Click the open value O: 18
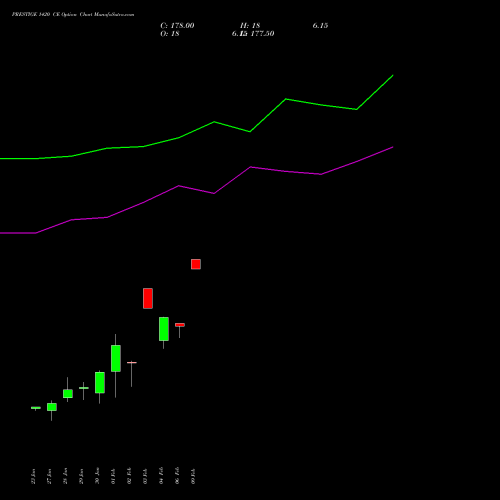The height and width of the screenshot is (500, 500). [x=170, y=34]
